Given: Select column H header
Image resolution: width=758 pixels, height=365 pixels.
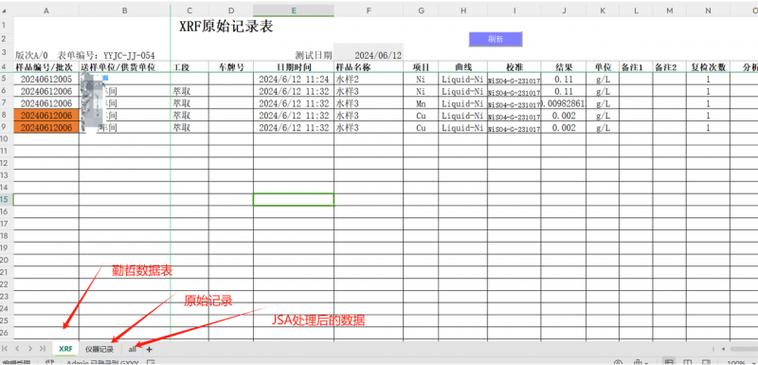Looking at the screenshot, I should coord(463,10).
